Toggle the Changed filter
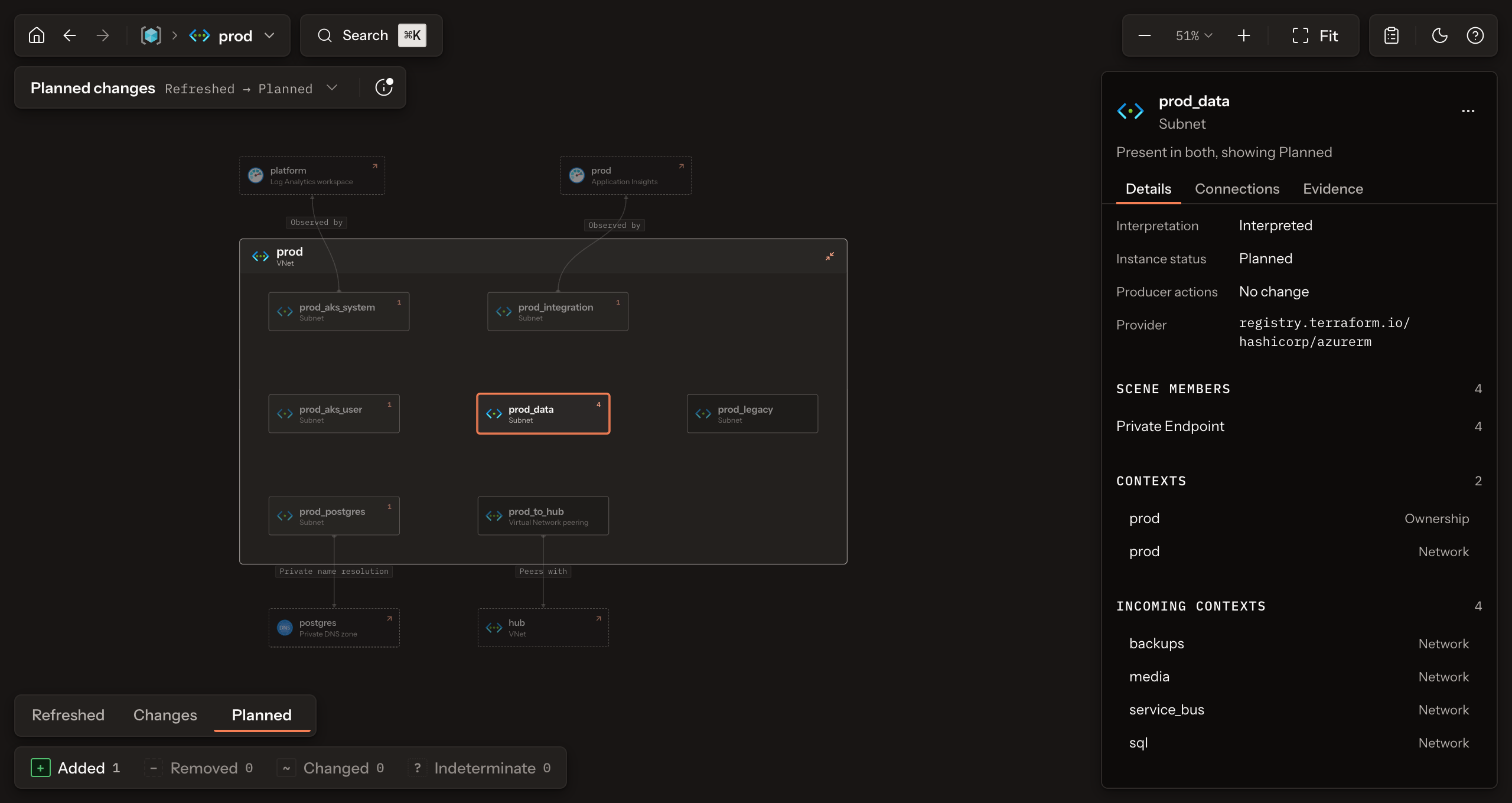1512x803 pixels. pyautogui.click(x=331, y=768)
